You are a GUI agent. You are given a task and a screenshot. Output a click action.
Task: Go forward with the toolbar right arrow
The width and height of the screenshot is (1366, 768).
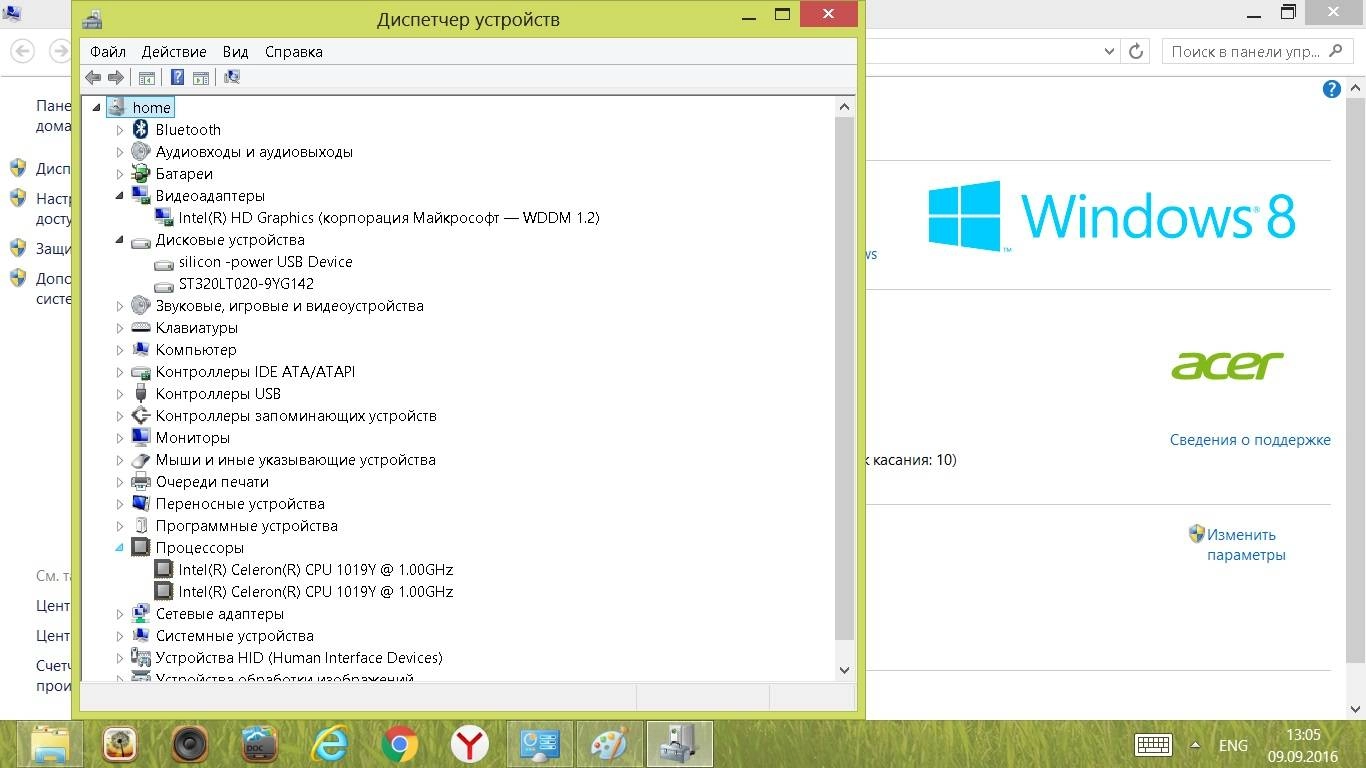[116, 77]
